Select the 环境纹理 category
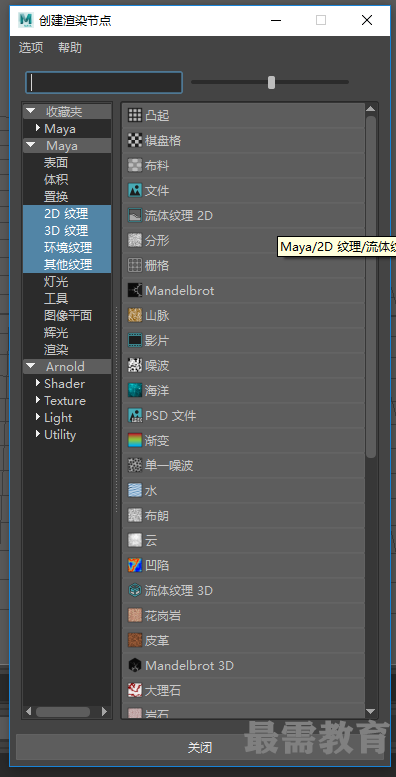This screenshot has width=396, height=777. pos(67,247)
